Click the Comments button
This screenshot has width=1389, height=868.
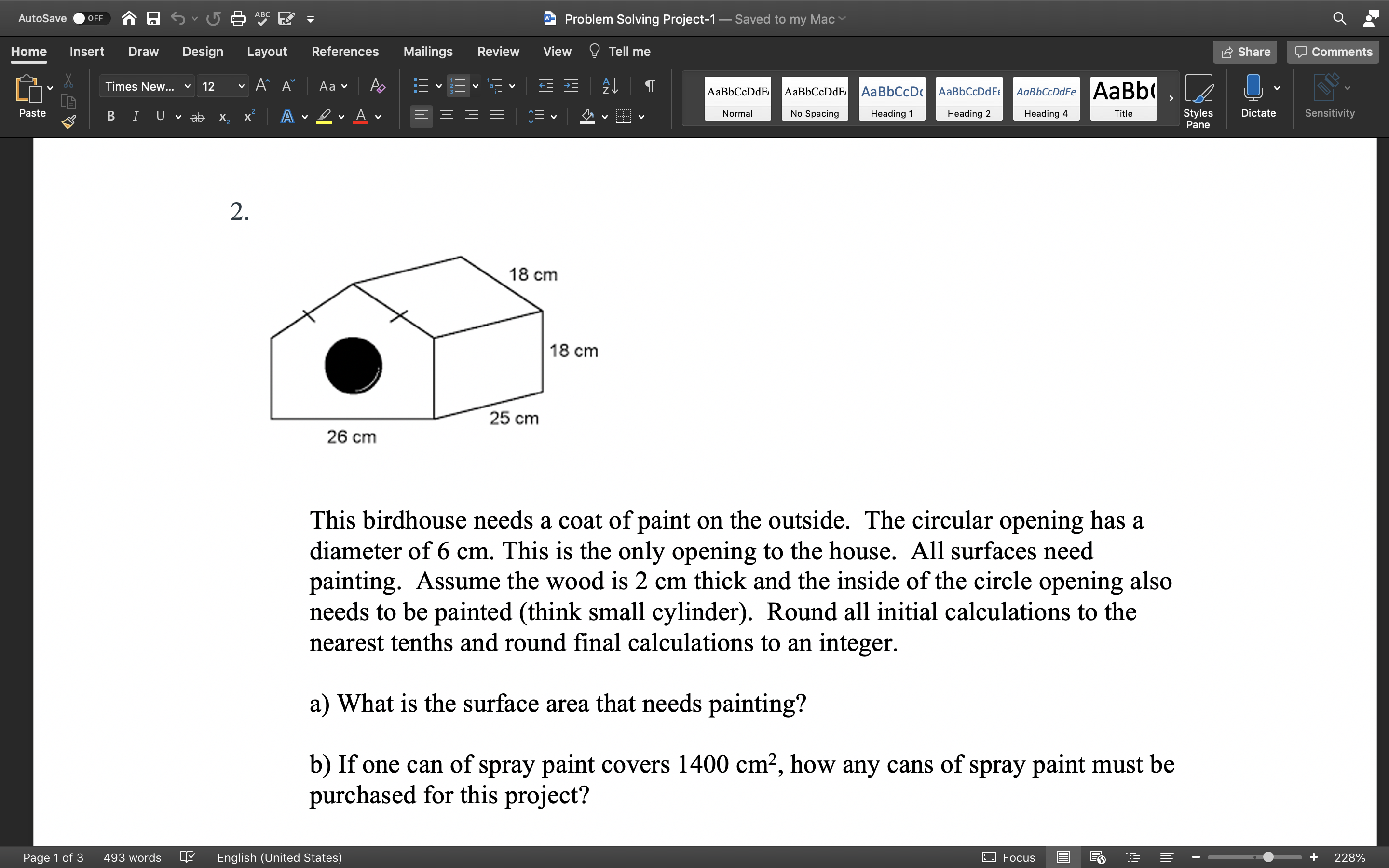tap(1333, 52)
